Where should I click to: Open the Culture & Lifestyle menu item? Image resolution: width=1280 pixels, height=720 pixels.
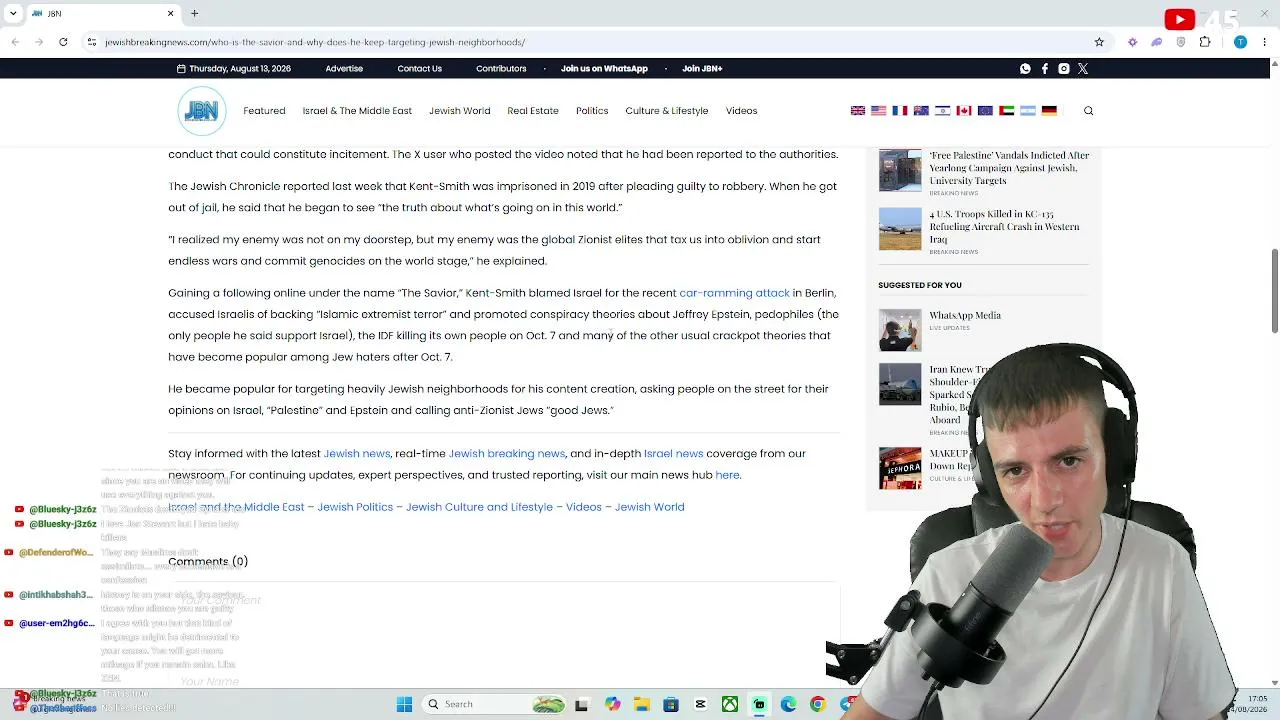click(667, 111)
